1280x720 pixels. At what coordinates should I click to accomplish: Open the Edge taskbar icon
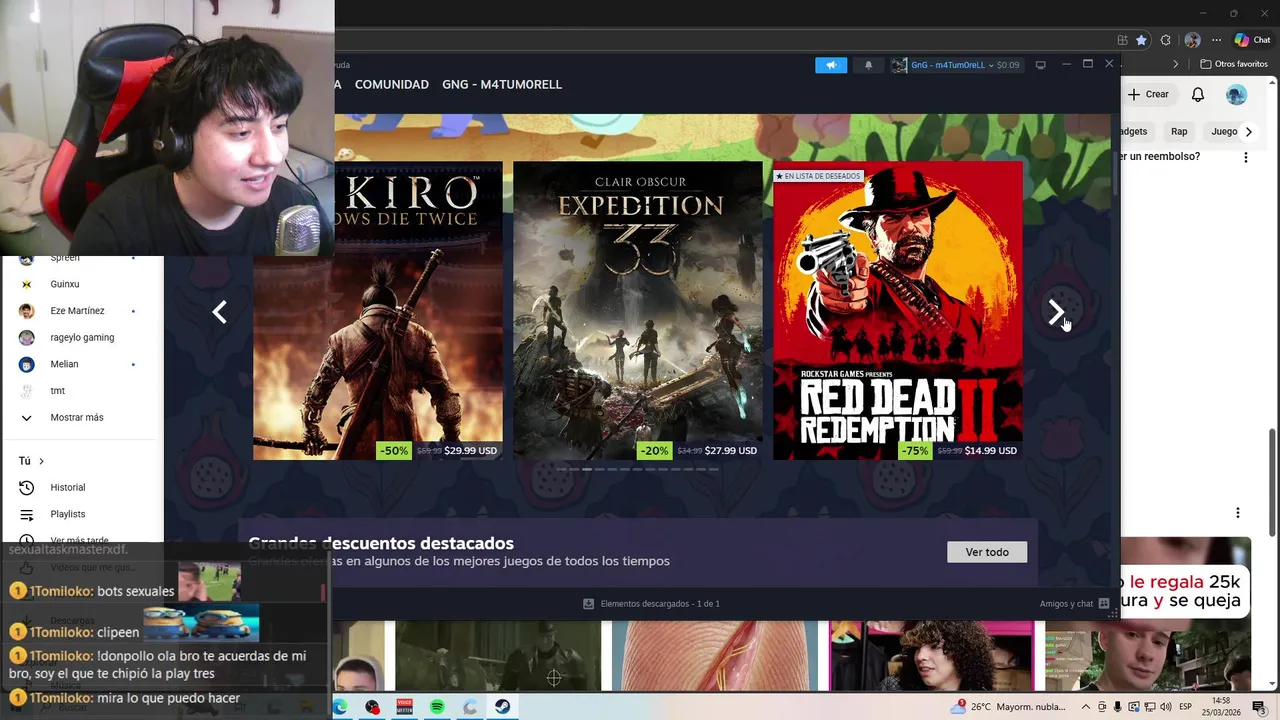(340, 707)
